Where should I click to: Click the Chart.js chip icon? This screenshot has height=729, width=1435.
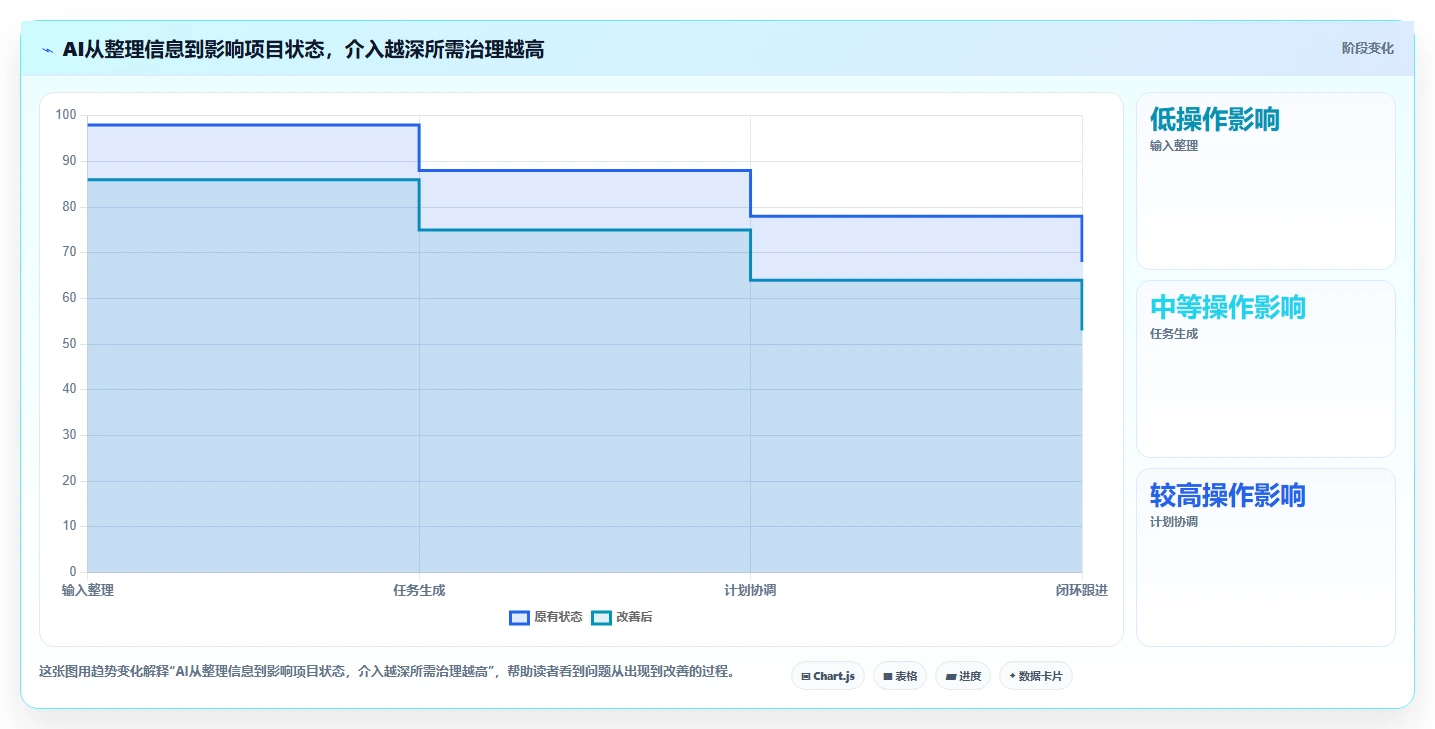coord(805,677)
